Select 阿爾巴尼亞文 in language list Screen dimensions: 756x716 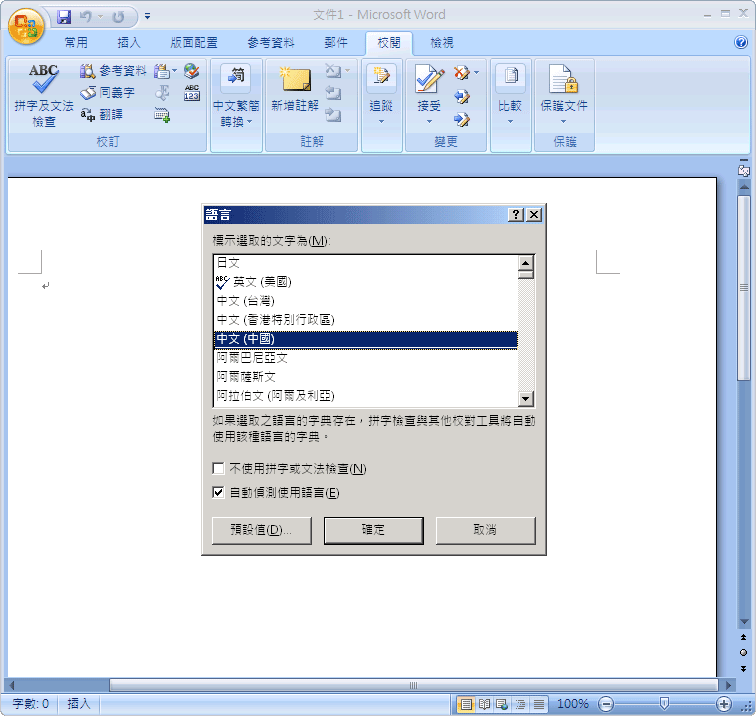[x=365, y=358]
